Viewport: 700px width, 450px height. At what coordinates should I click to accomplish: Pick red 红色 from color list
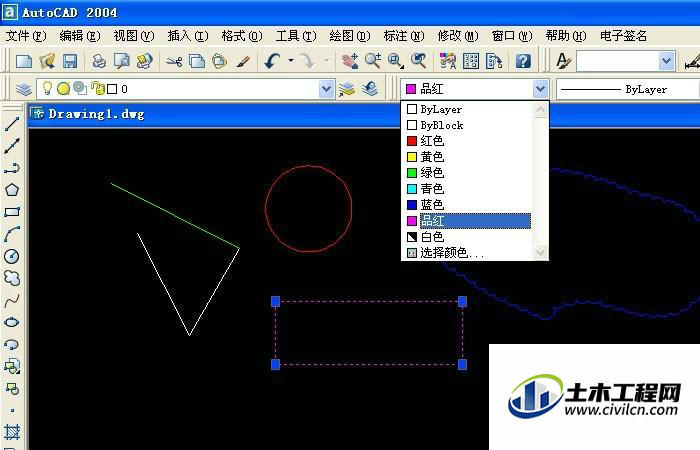468,141
